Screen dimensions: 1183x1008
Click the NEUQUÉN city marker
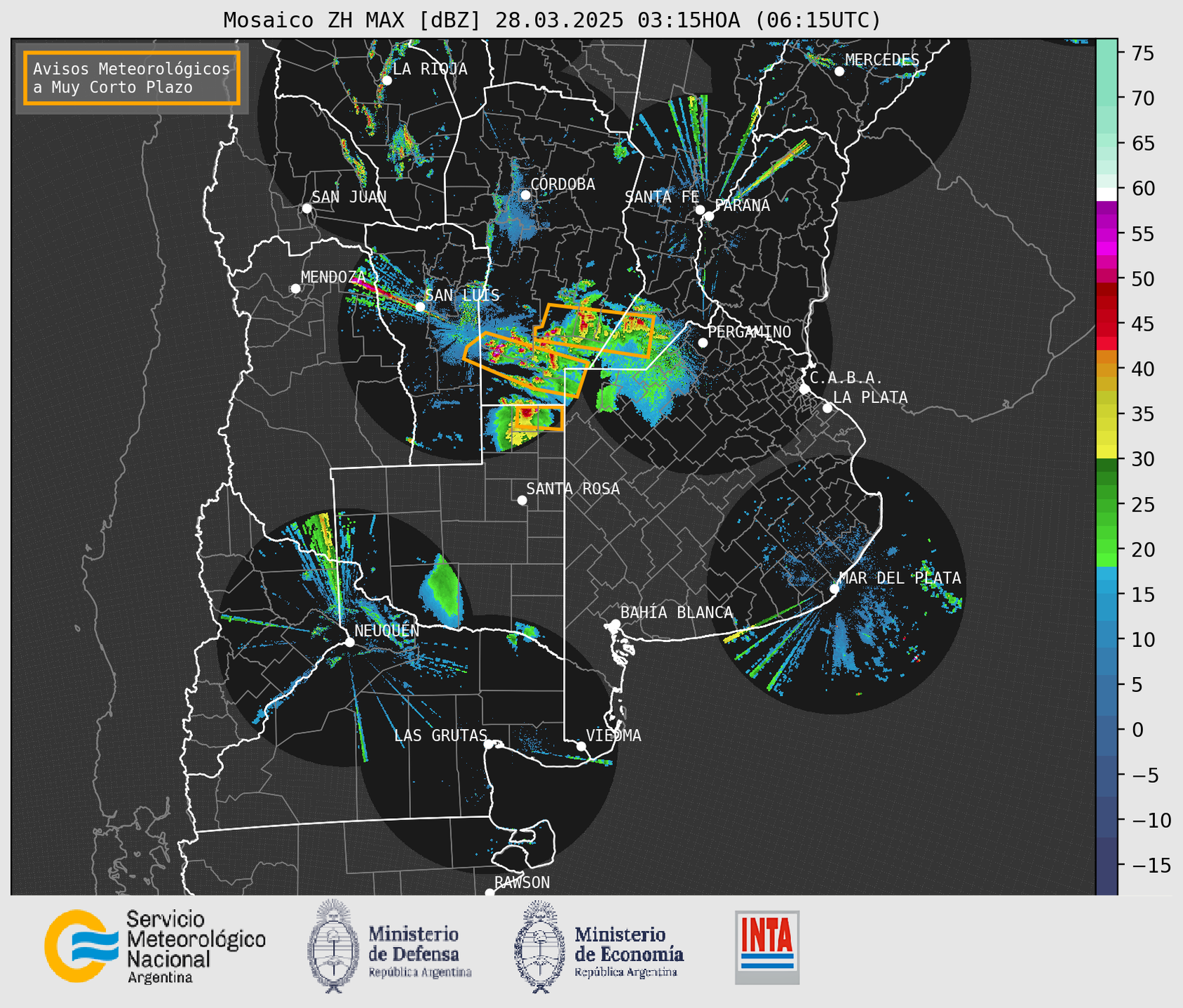tap(349, 642)
